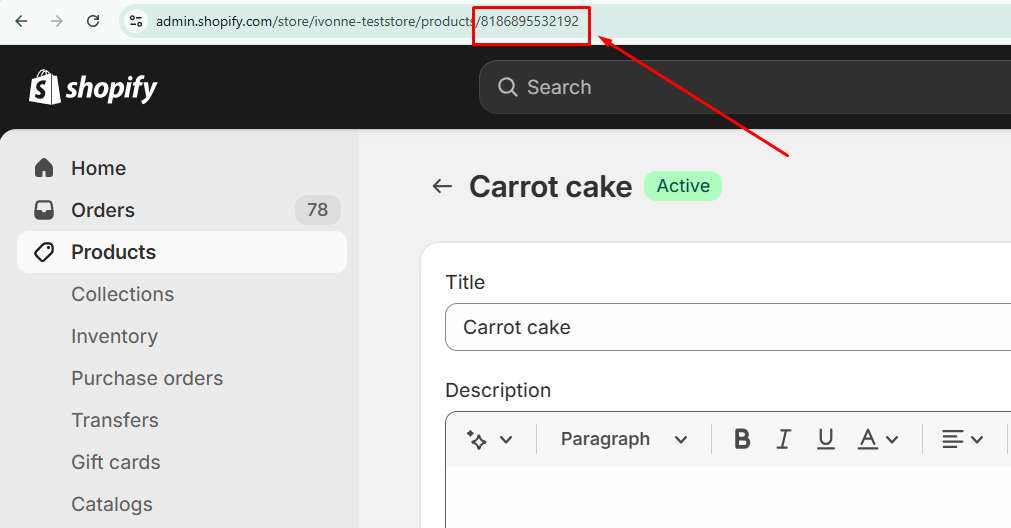Open site information icon in address bar

(135, 21)
